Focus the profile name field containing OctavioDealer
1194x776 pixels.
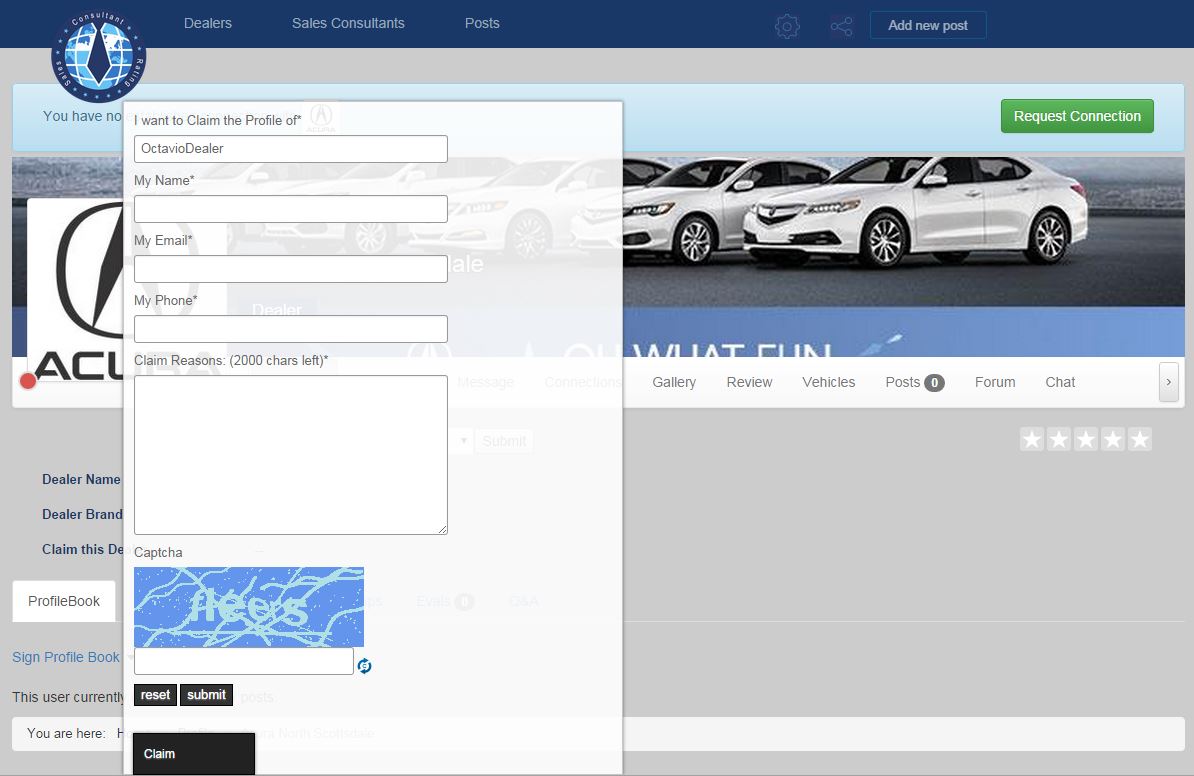(x=291, y=148)
